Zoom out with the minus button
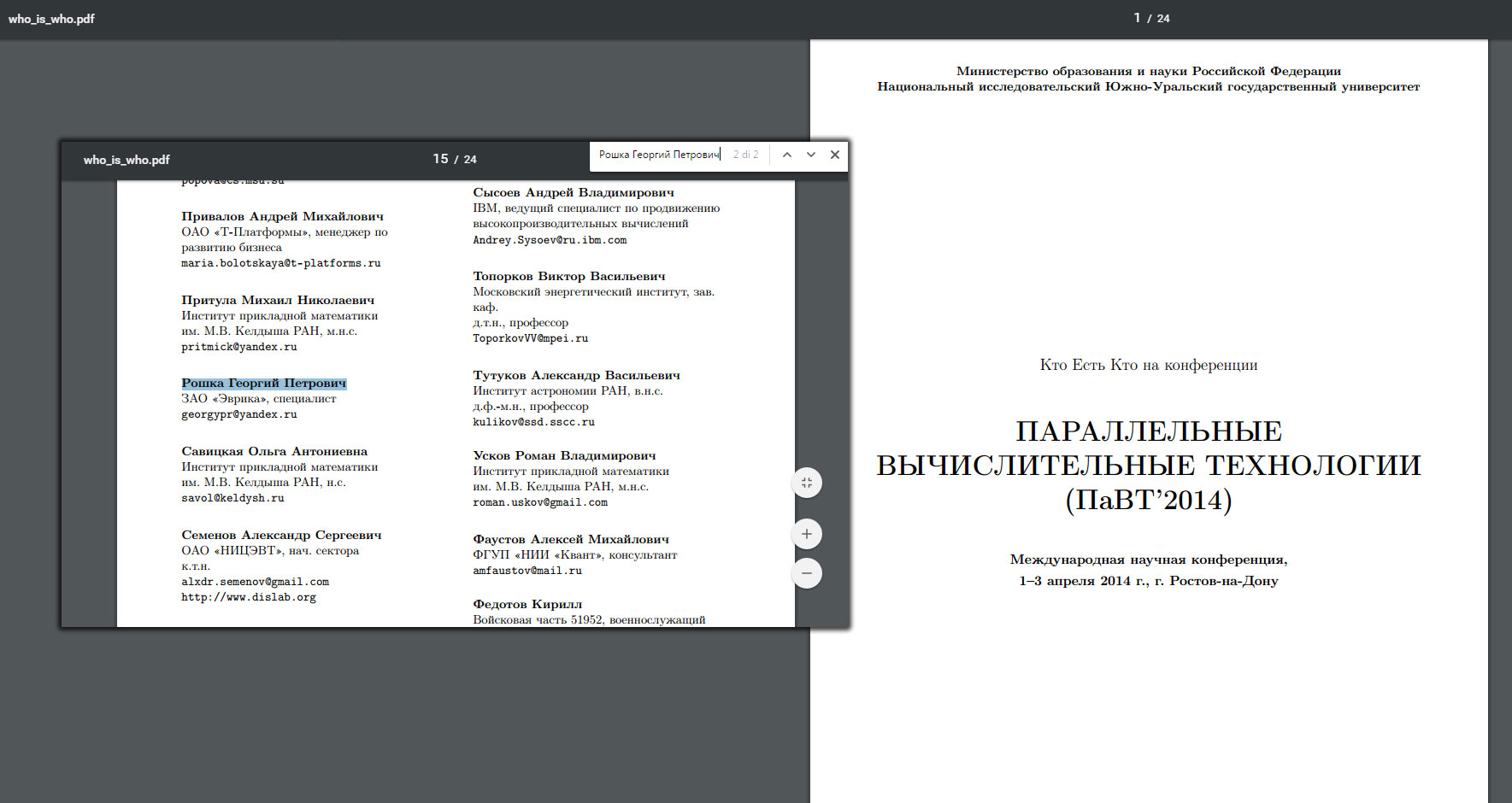1512x803 pixels. tap(807, 573)
